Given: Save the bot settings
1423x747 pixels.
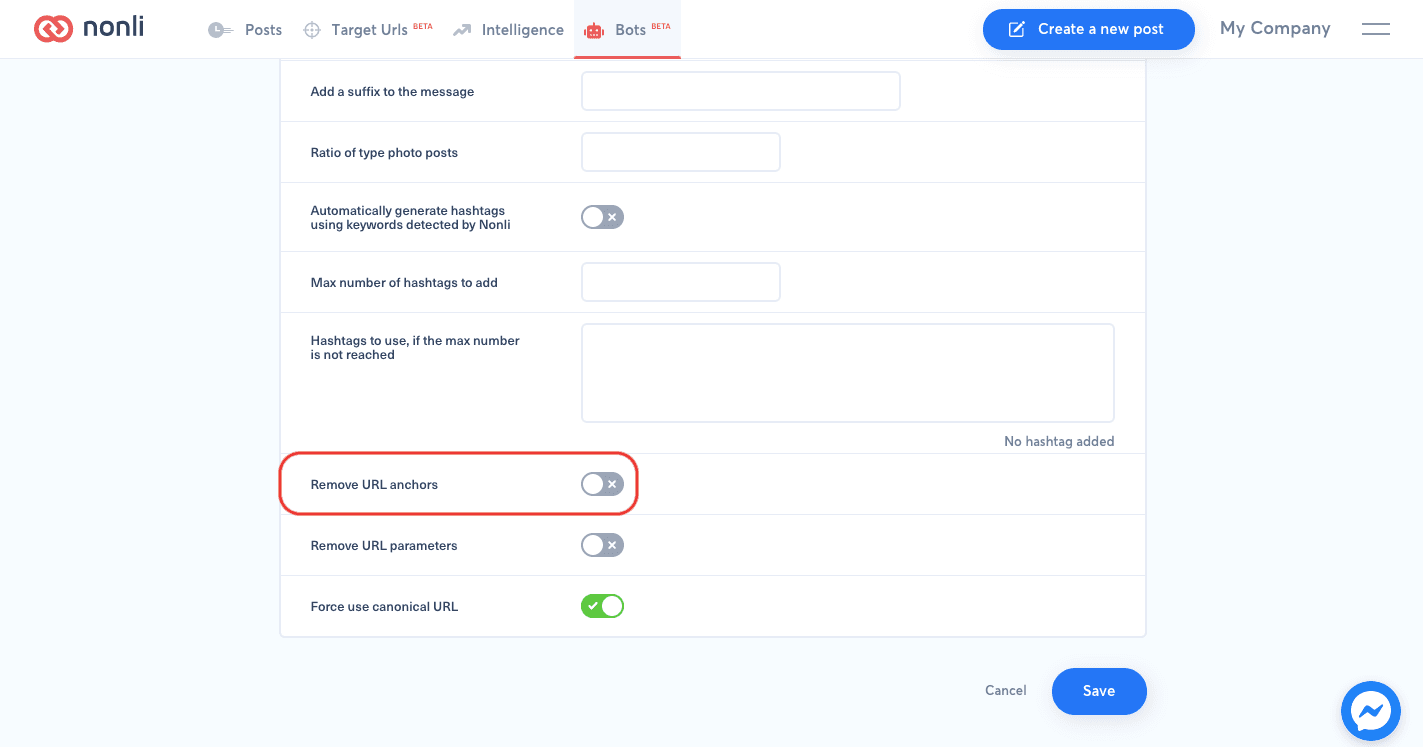Looking at the screenshot, I should [x=1099, y=691].
